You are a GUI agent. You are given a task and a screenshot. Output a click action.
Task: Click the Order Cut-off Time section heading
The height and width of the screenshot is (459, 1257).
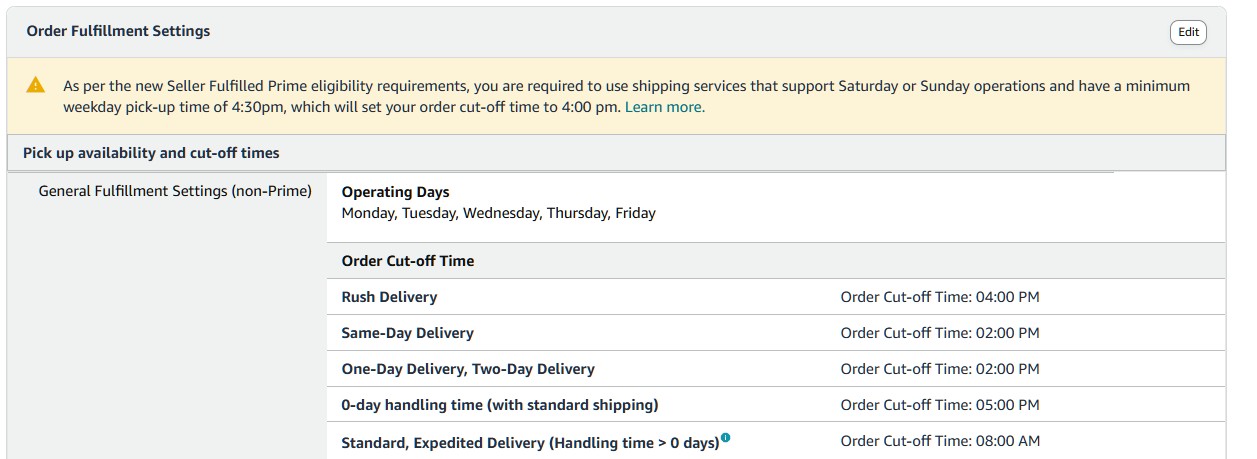pos(408,261)
